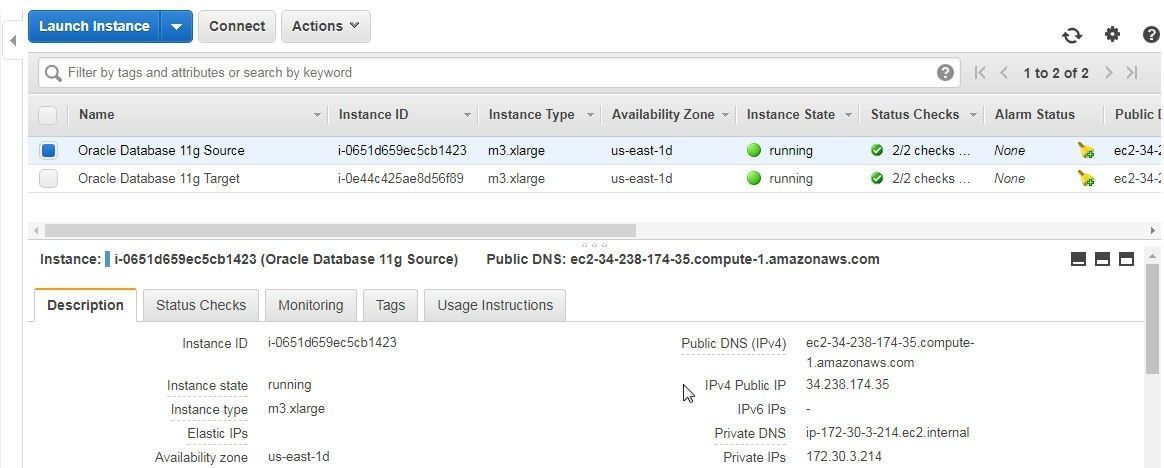
Task: Click the status check icon for Source instance
Action: [877, 151]
